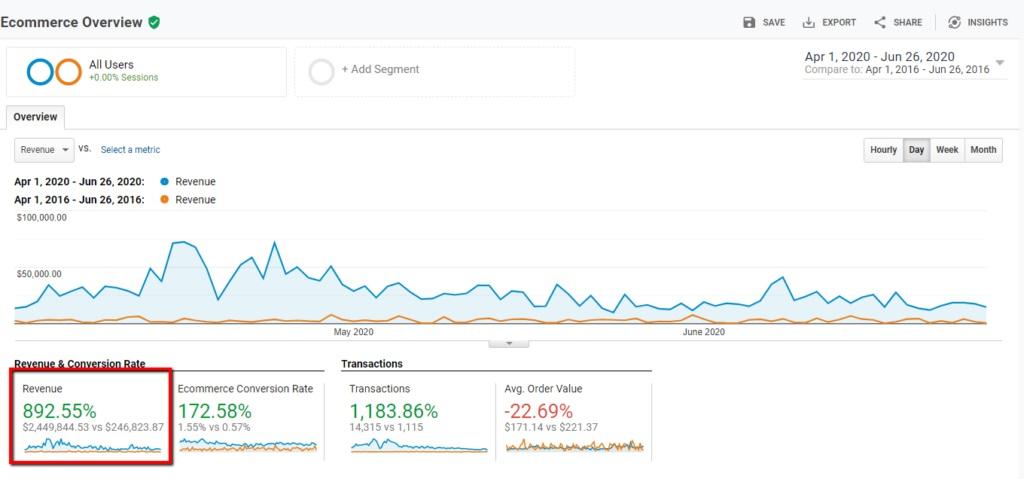Click the Export download icon

click(x=808, y=22)
